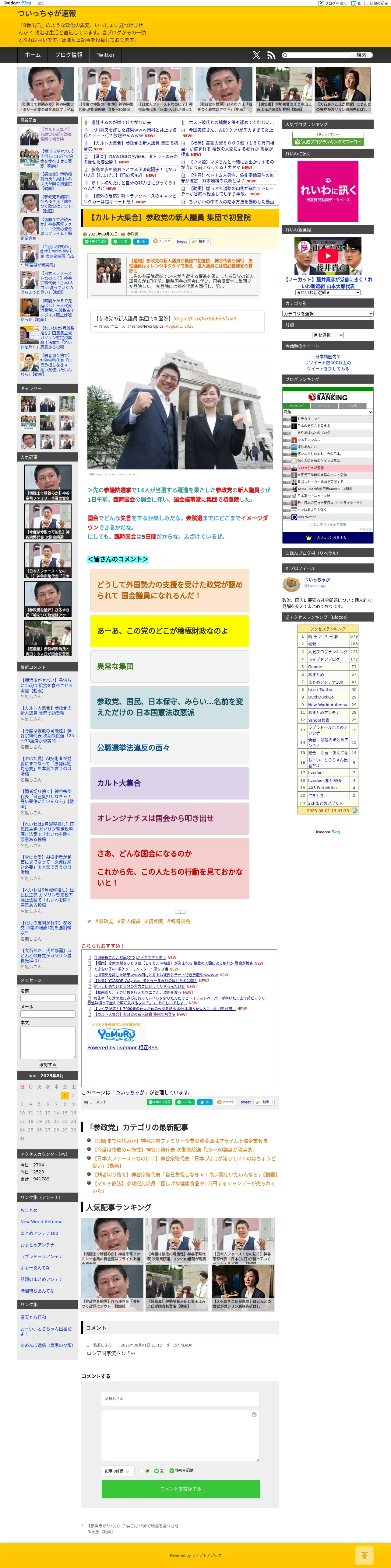Click hashtag '#新人議員'
The image size is (391, 1568).
click(x=129, y=922)
